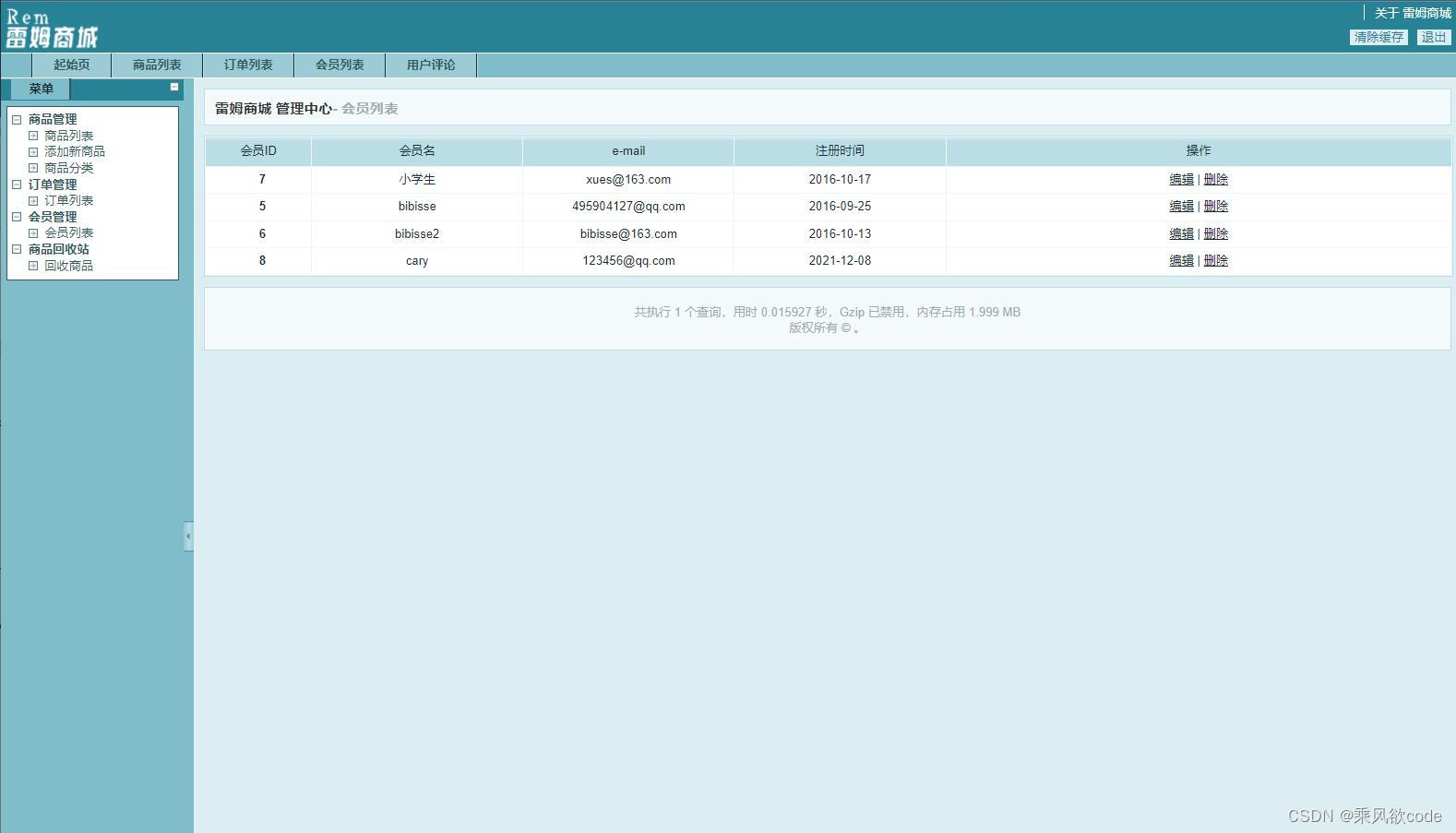Collapse the 订单管理 tree node
The width and height of the screenshot is (1456, 833).
(17, 184)
